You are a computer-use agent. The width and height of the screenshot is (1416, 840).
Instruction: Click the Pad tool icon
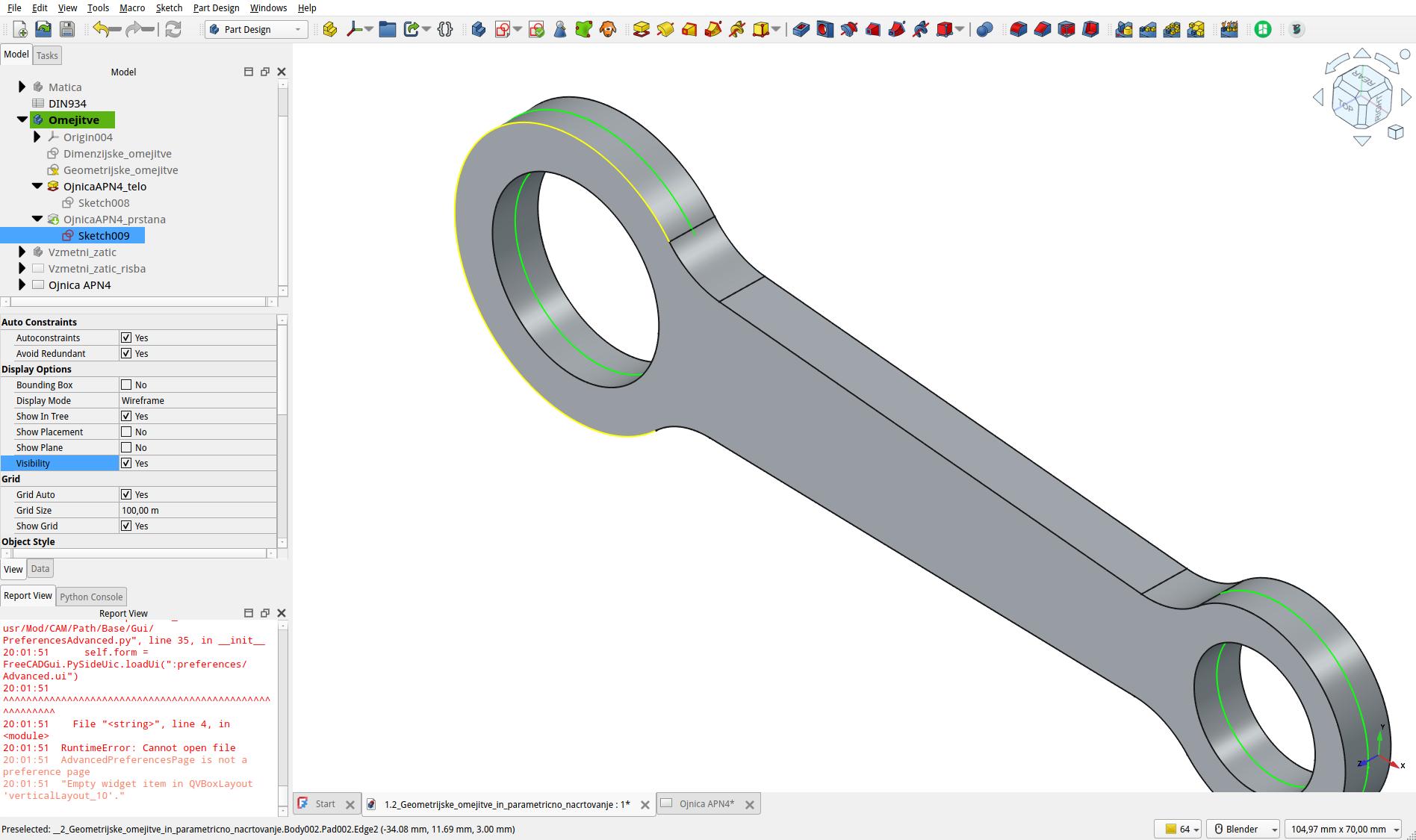tap(641, 30)
